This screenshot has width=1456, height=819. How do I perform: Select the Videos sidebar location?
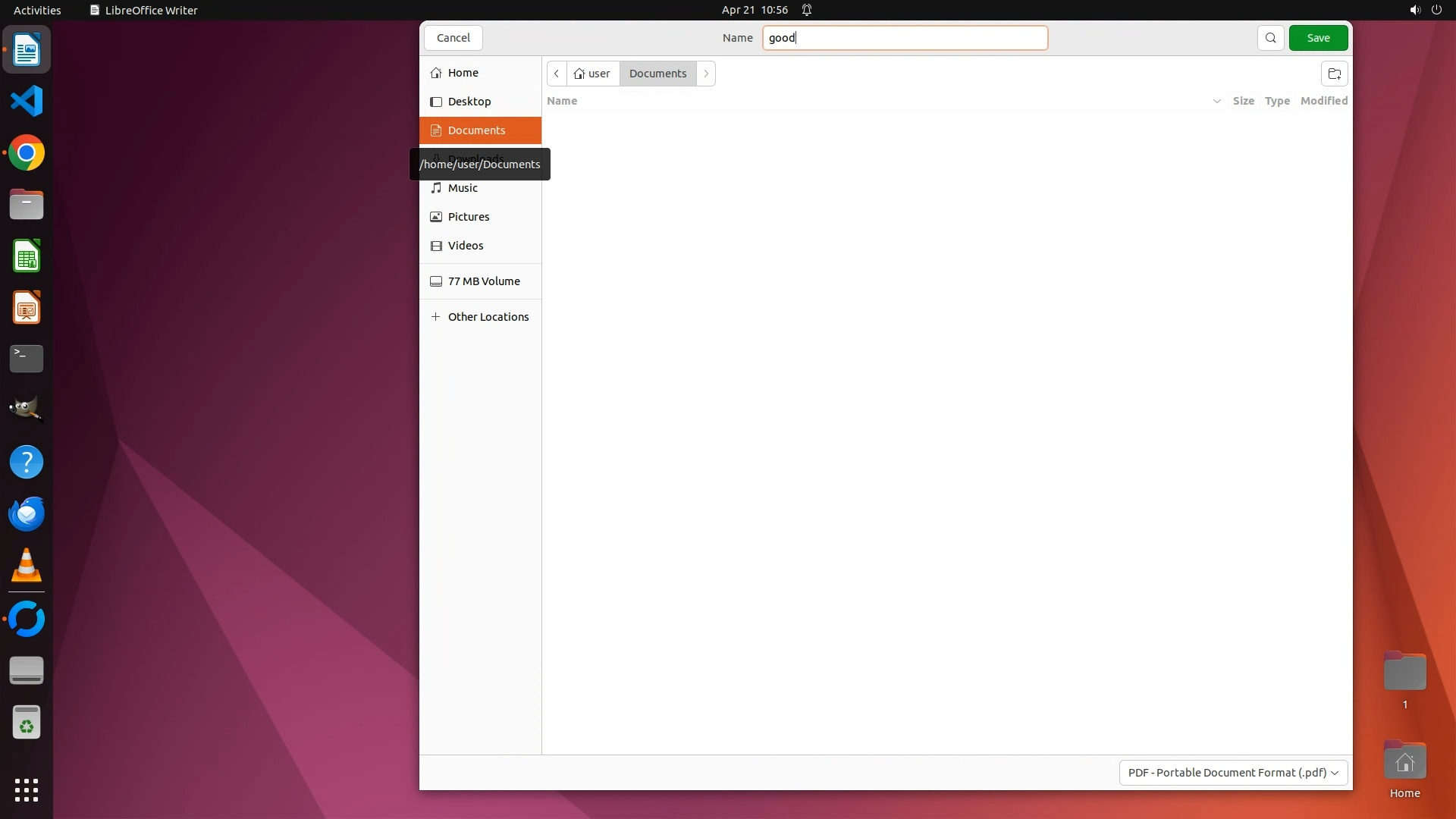click(466, 246)
